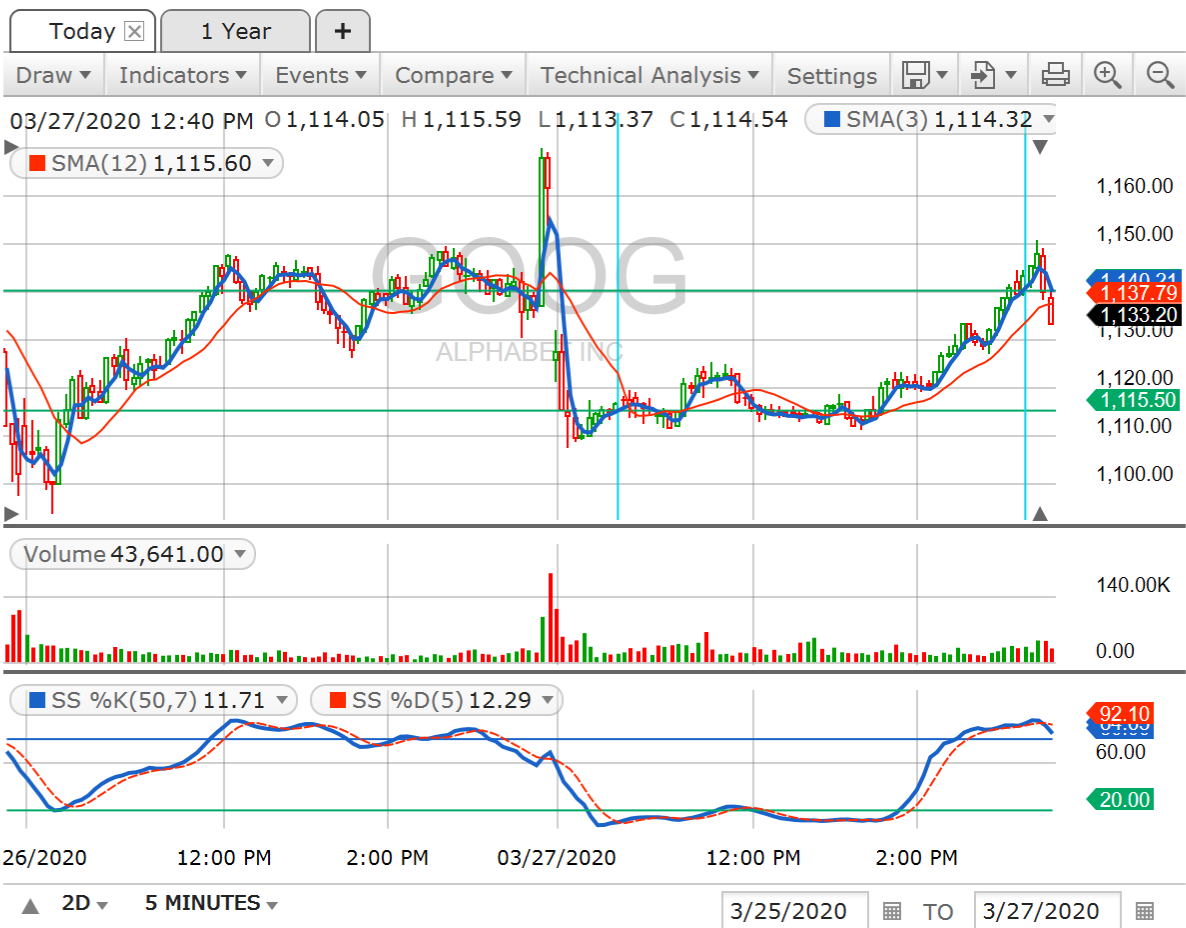Toggle the bottom-left up arrow beside 2D
1186x928 pixels.
click(30, 905)
